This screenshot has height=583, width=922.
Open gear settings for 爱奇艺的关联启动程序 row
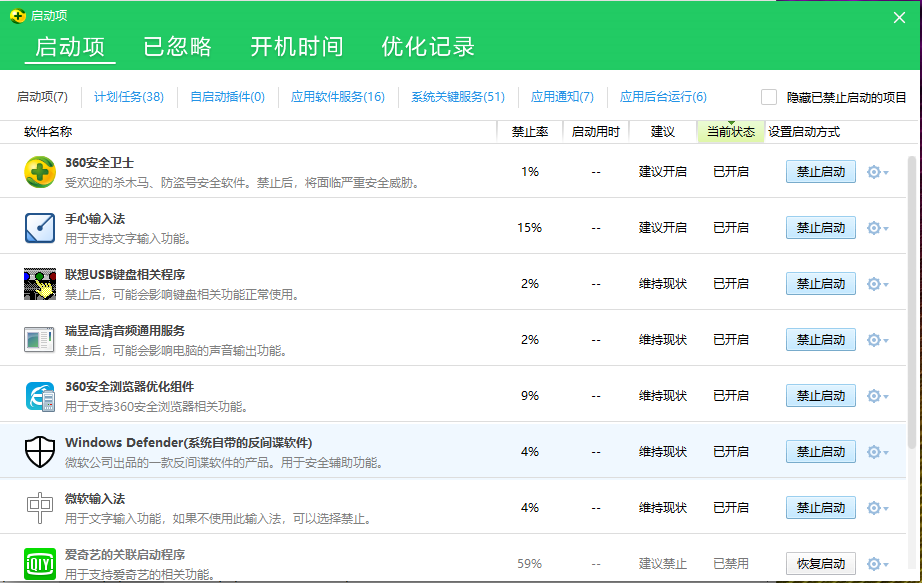tap(877, 564)
